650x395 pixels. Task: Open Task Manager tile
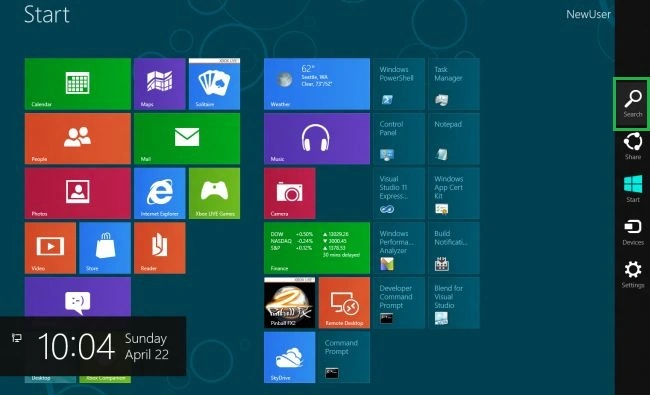[454, 84]
